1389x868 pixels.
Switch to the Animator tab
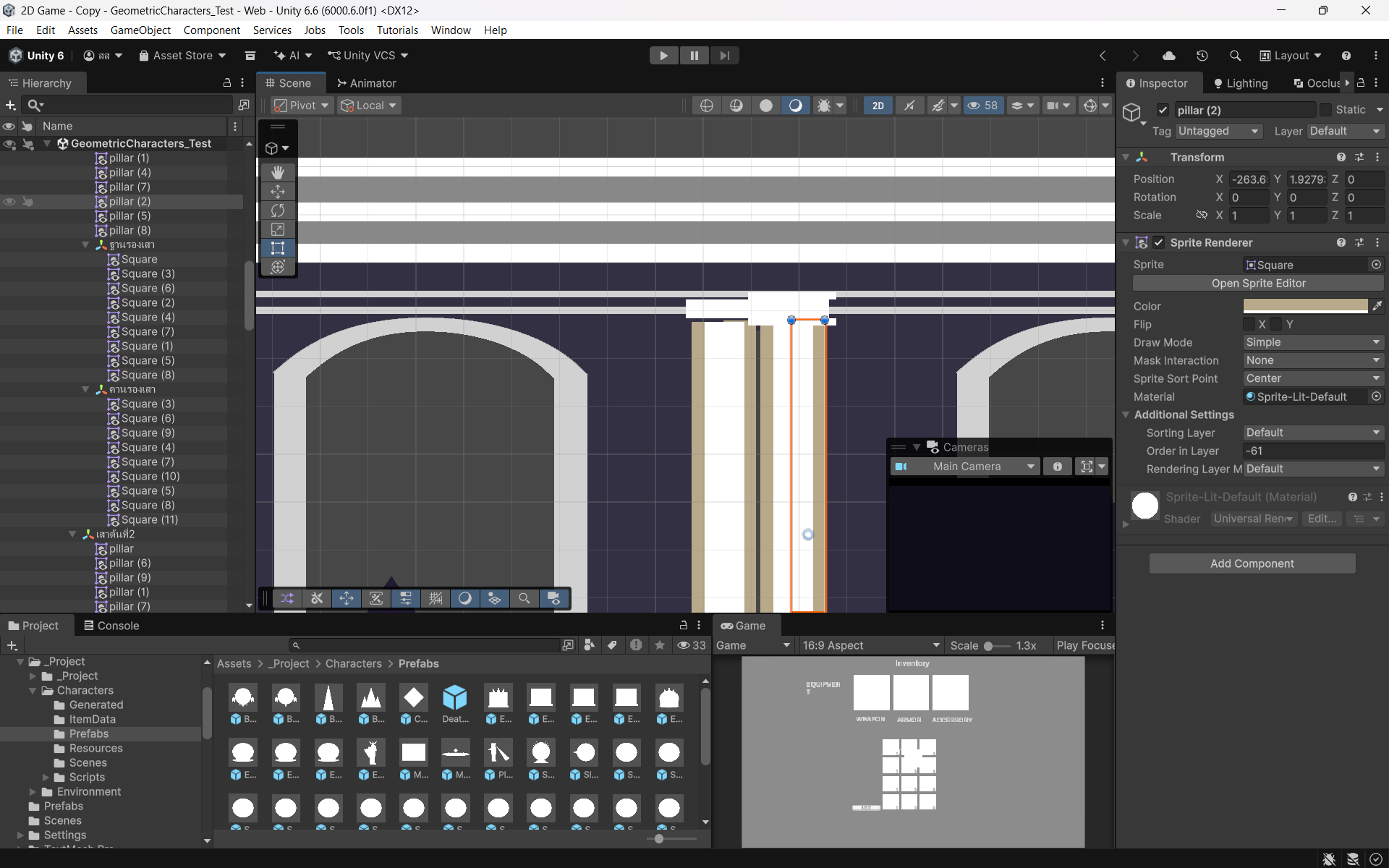(x=366, y=83)
